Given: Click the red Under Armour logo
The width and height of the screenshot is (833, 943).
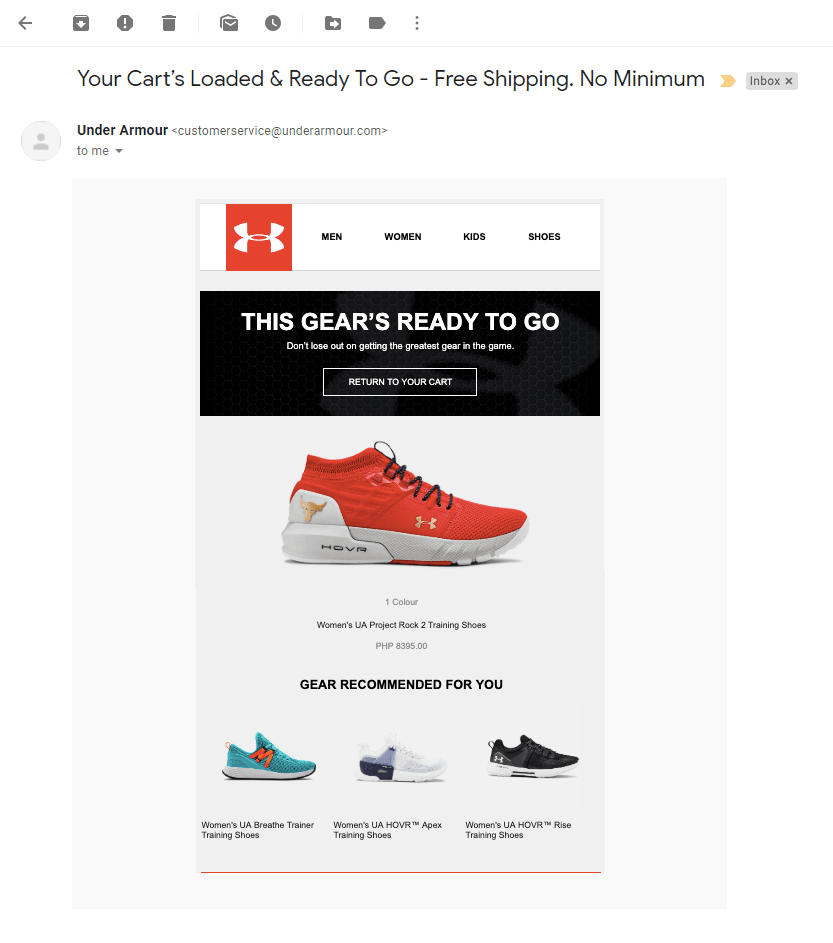Looking at the screenshot, I should coord(259,238).
